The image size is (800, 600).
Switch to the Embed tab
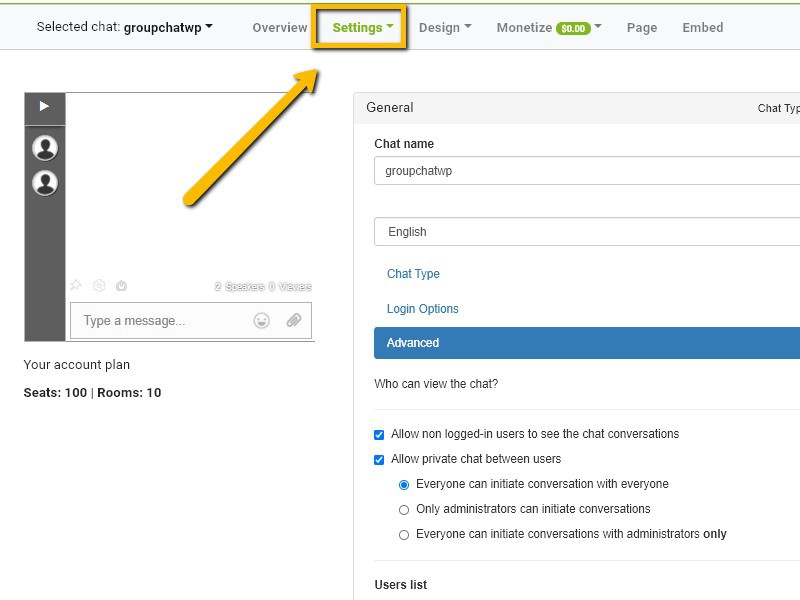click(702, 28)
